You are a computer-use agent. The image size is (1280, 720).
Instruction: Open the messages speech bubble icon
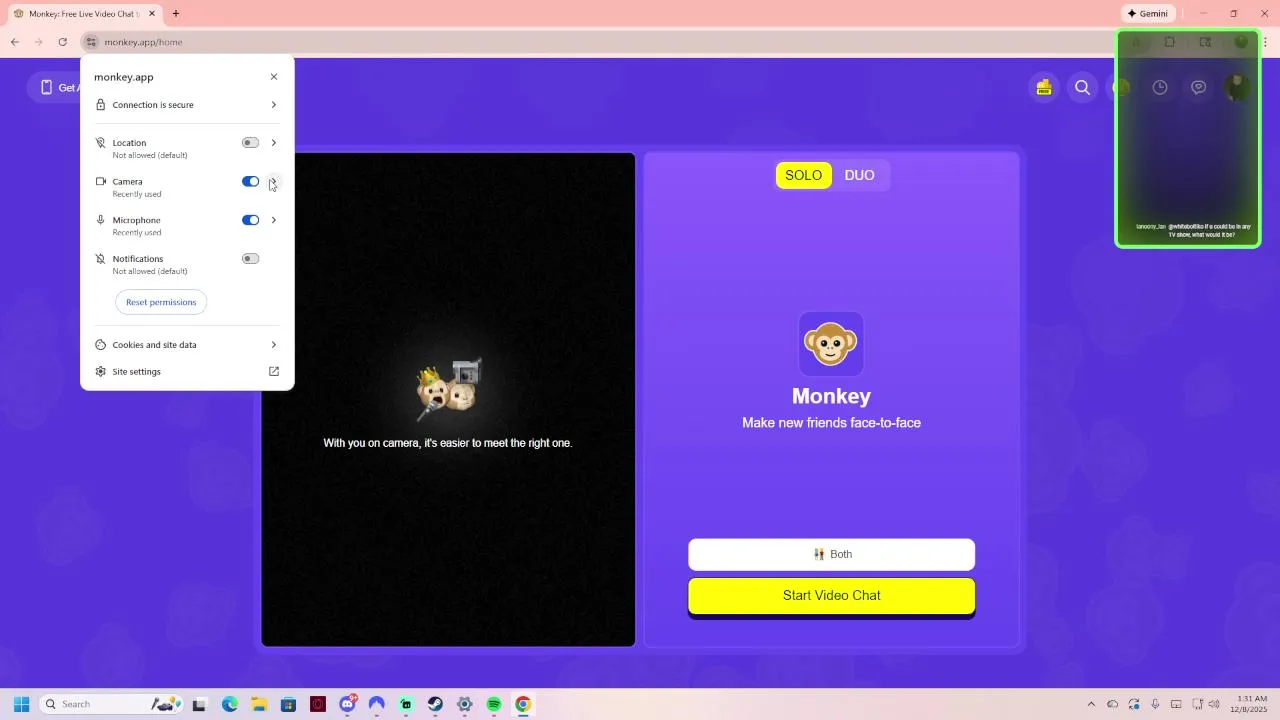(1199, 87)
